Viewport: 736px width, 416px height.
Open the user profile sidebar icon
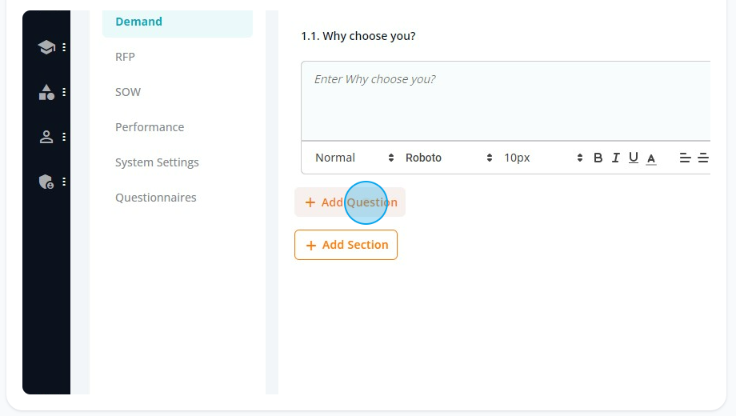click(46, 137)
